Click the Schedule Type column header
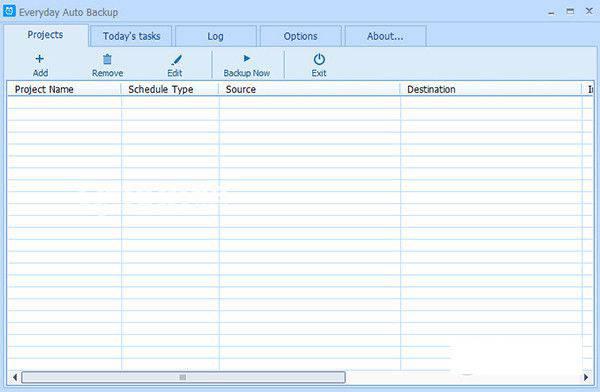 point(170,89)
